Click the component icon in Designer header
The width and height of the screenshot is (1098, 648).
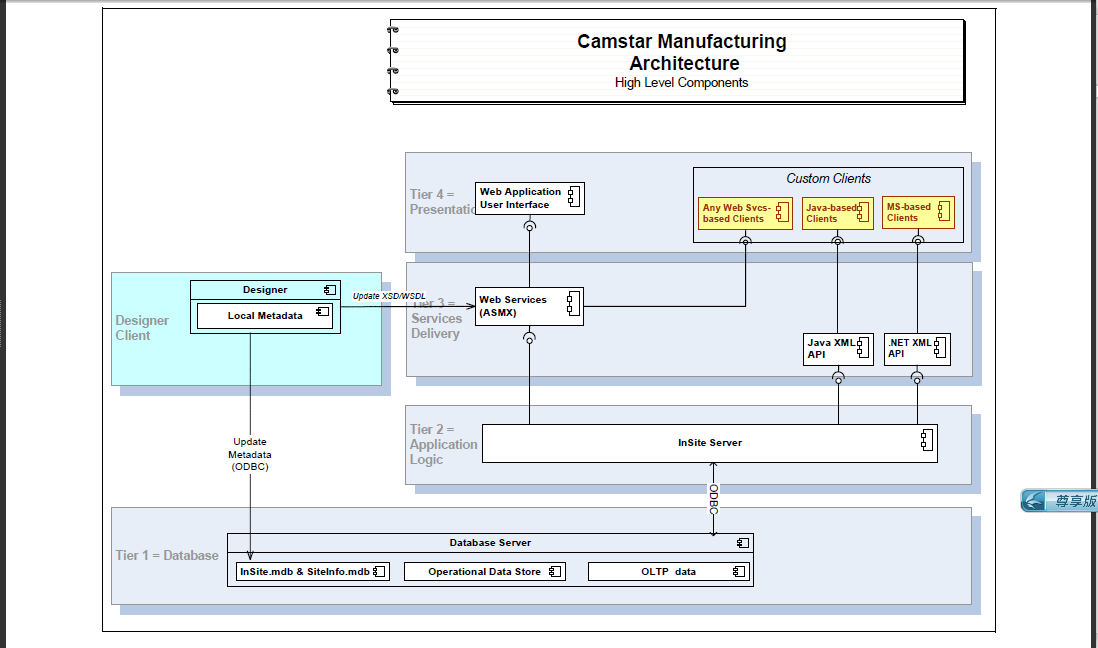click(x=329, y=289)
